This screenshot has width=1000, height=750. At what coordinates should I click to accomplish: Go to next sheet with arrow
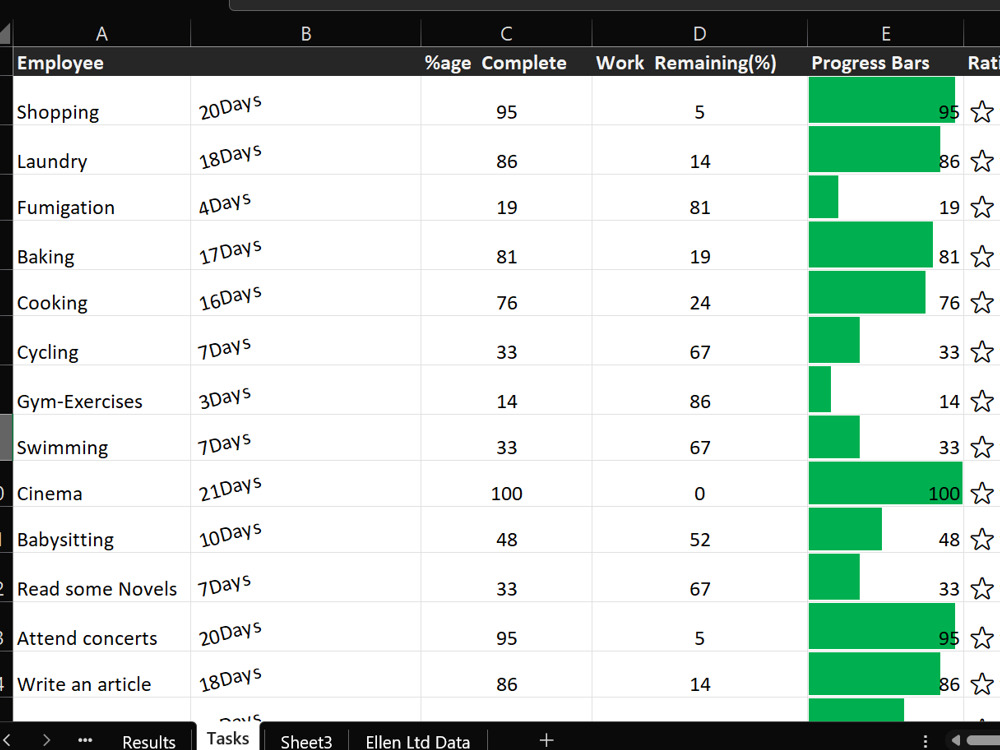tap(46, 740)
